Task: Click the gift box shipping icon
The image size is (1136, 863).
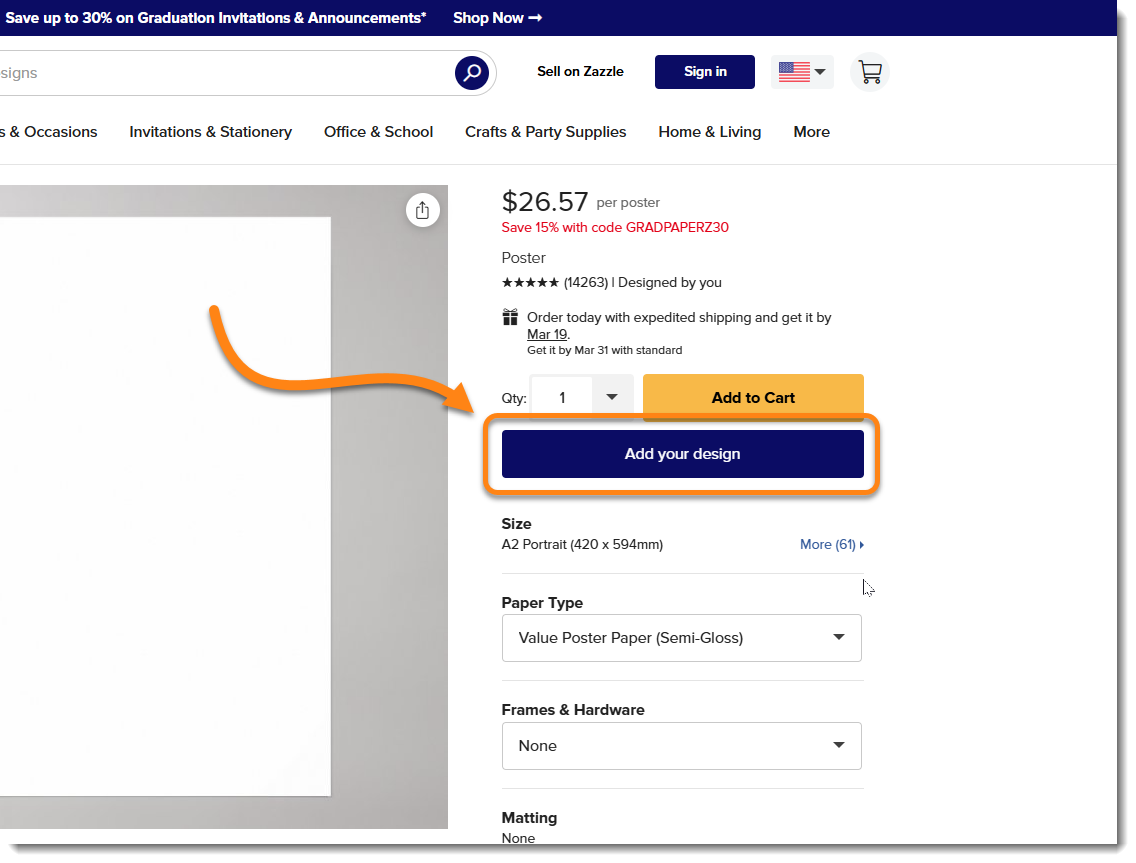Action: 510,318
